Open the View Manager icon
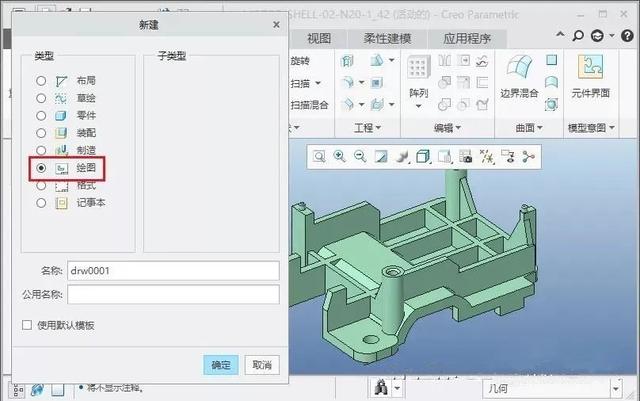This screenshot has width=640, height=401. coord(465,156)
